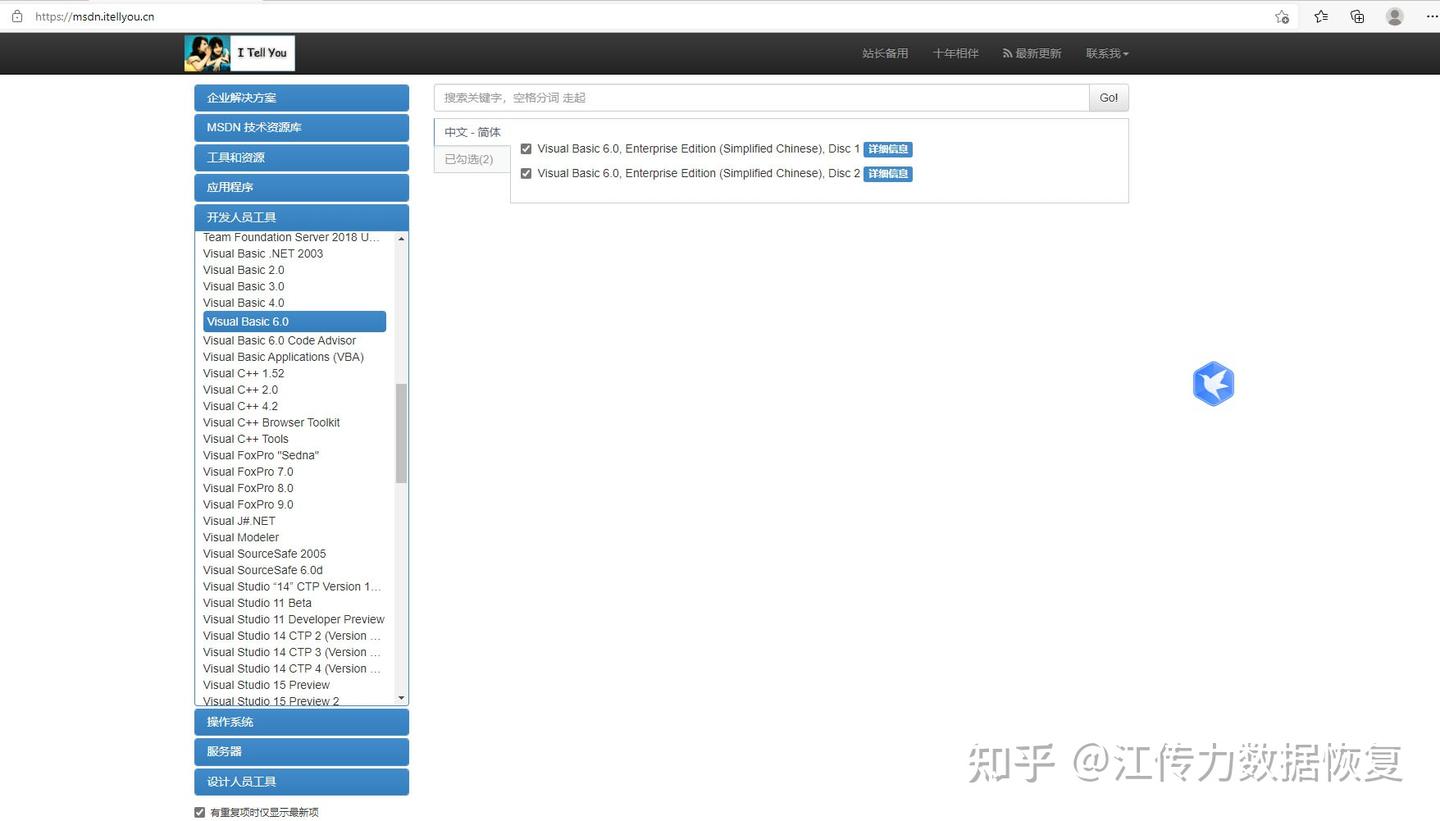Select Visual C++ 1.52
This screenshot has height=821, width=1440.
pos(243,374)
